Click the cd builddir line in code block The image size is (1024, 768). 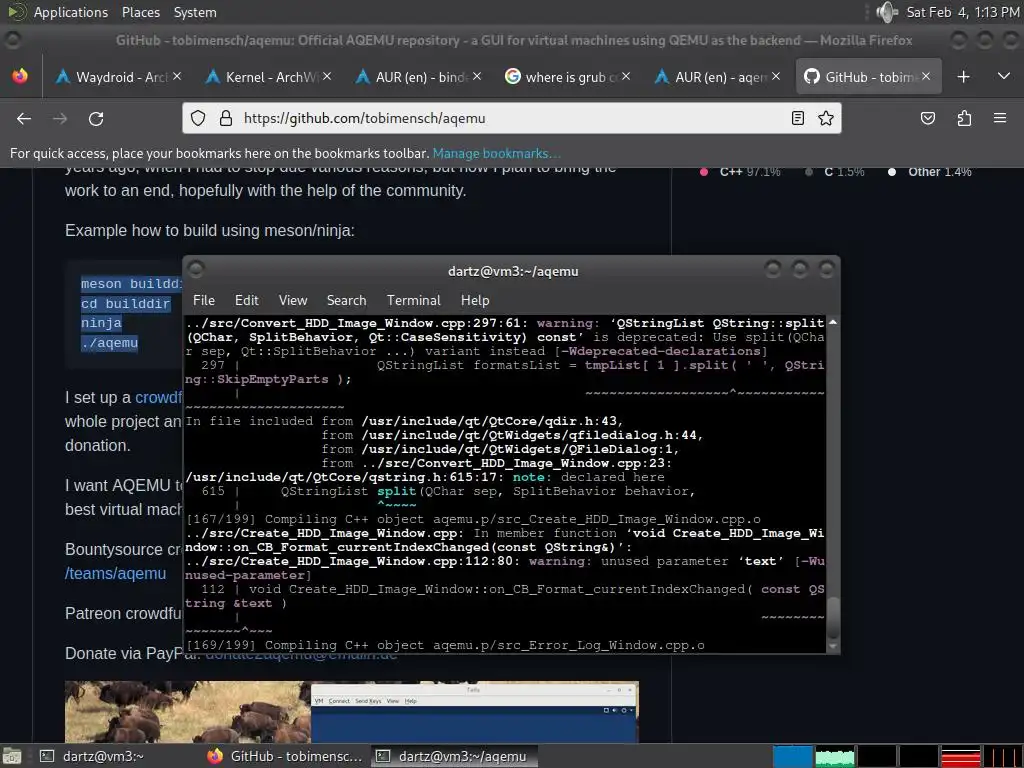pos(125,304)
